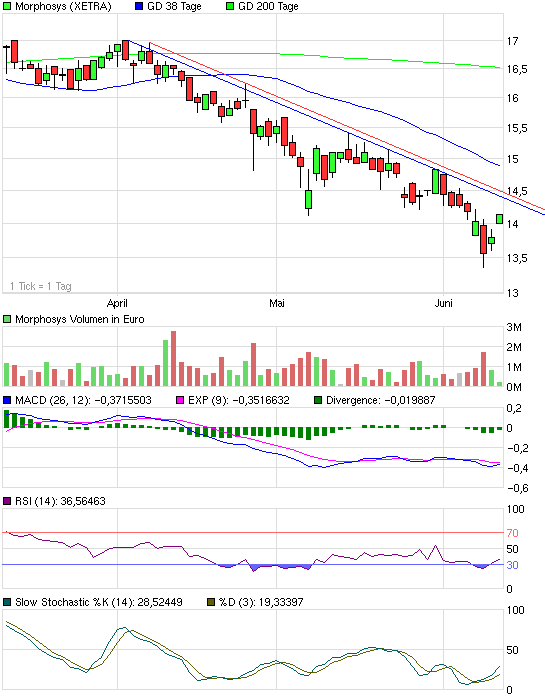Click the %D (3): 19,33397 text
The height and width of the screenshot is (698, 545).
pyautogui.click(x=261, y=602)
